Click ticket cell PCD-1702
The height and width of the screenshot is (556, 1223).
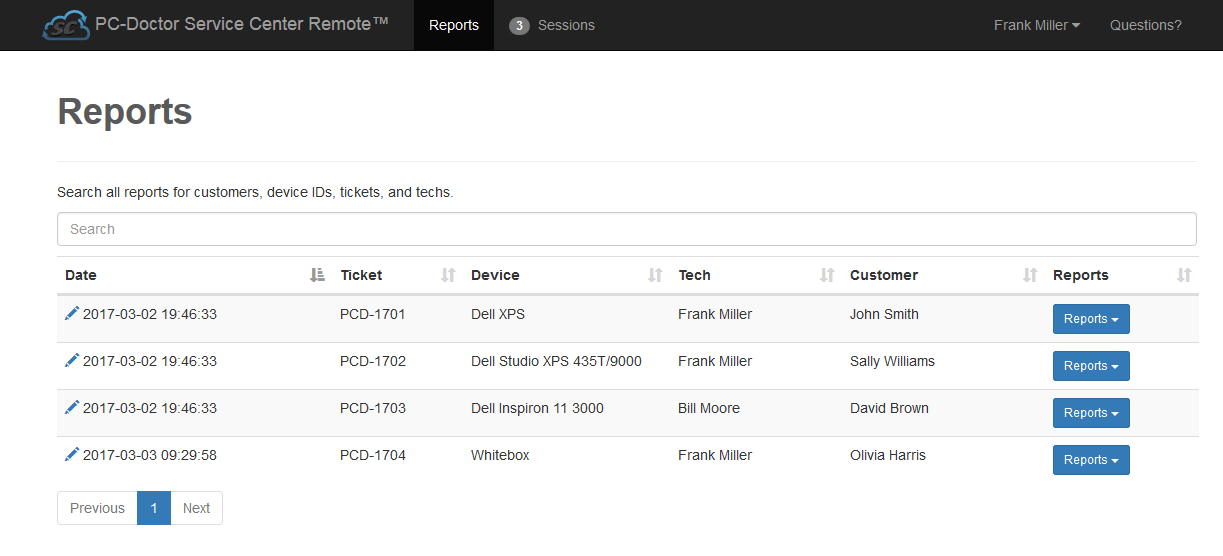373,361
